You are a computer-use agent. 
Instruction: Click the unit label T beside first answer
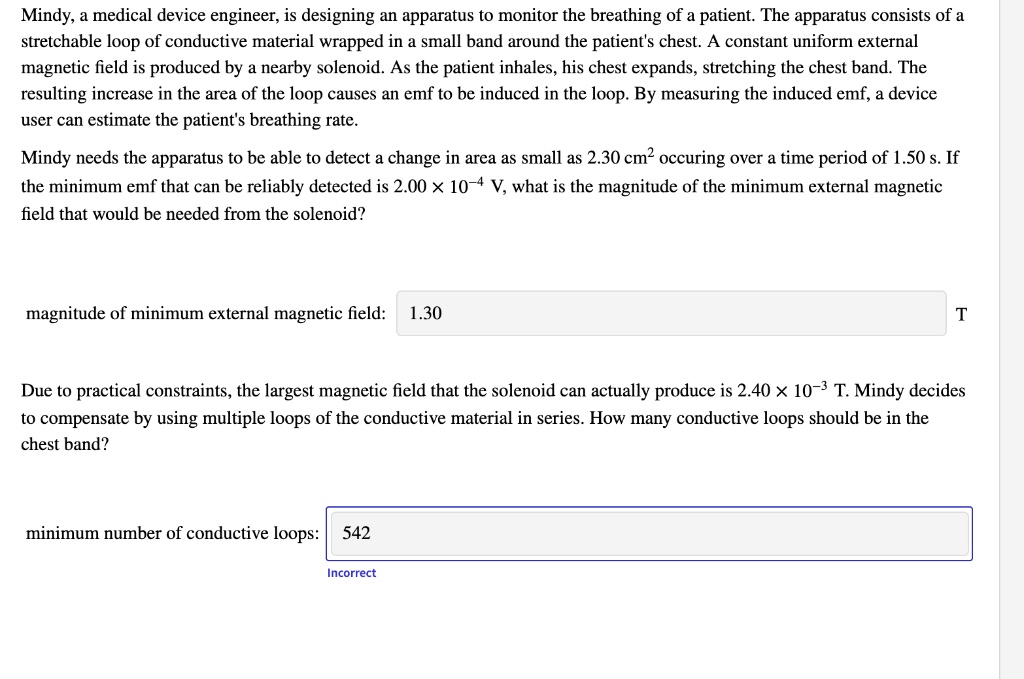pos(961,314)
